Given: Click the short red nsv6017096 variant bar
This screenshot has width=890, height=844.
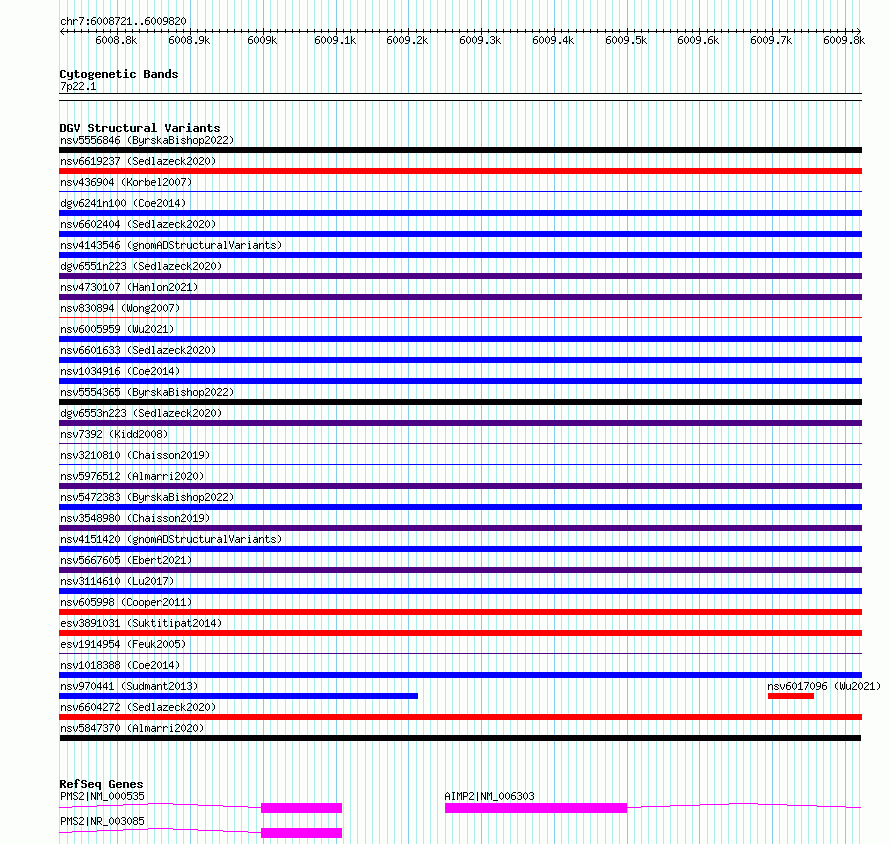Looking at the screenshot, I should (791, 696).
